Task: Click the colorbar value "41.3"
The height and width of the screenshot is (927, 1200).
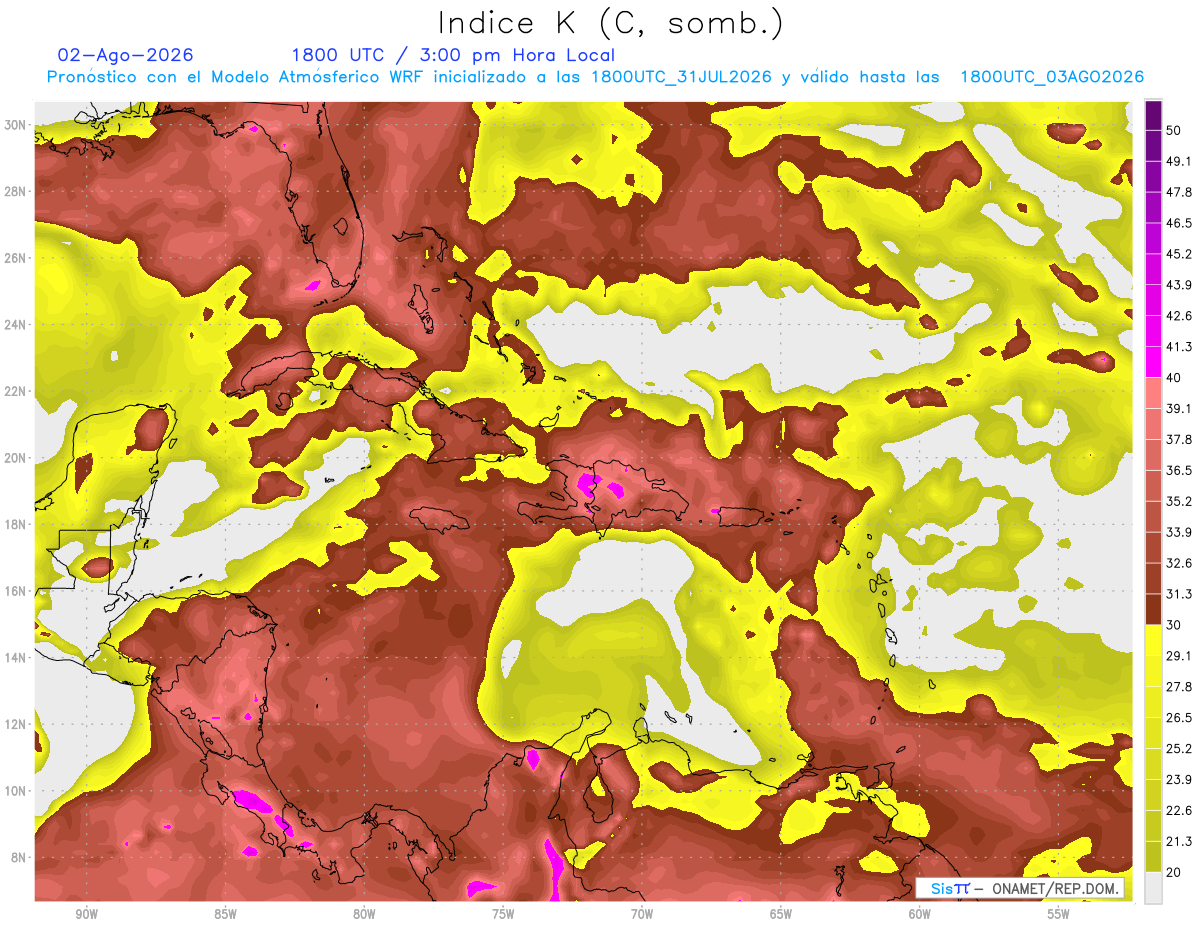Action: (x=1180, y=347)
